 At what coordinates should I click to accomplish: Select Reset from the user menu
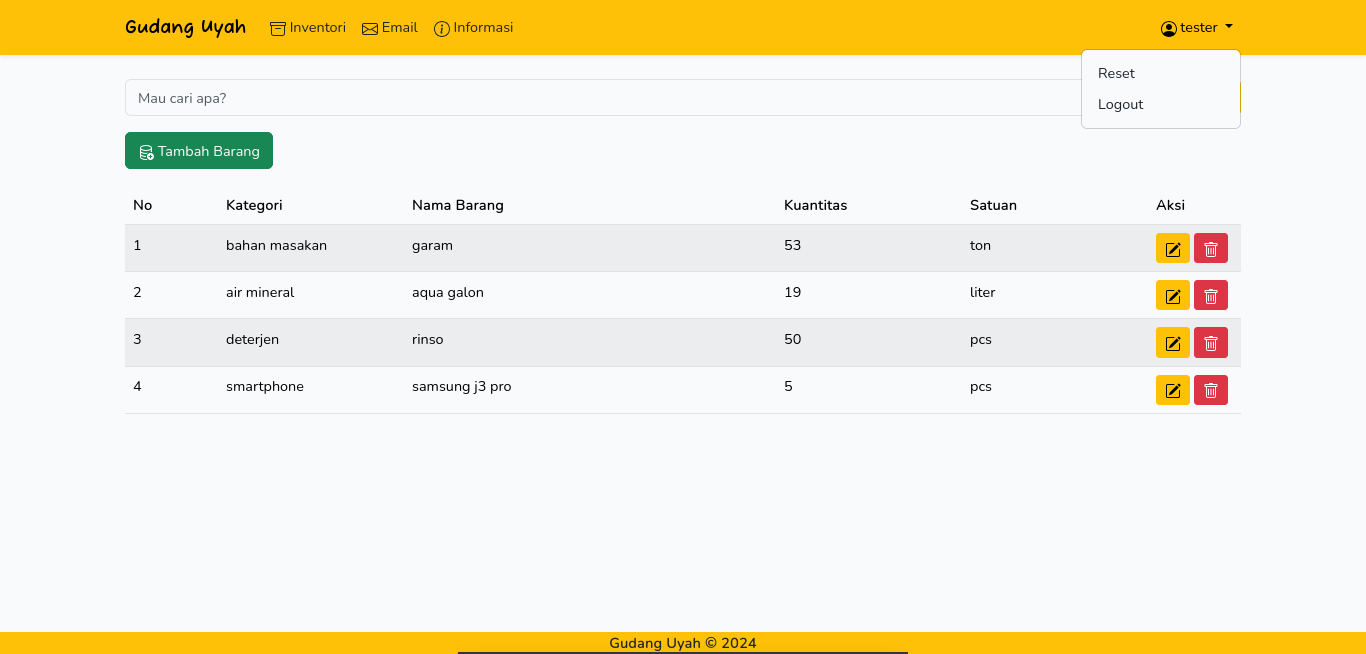tap(1116, 73)
